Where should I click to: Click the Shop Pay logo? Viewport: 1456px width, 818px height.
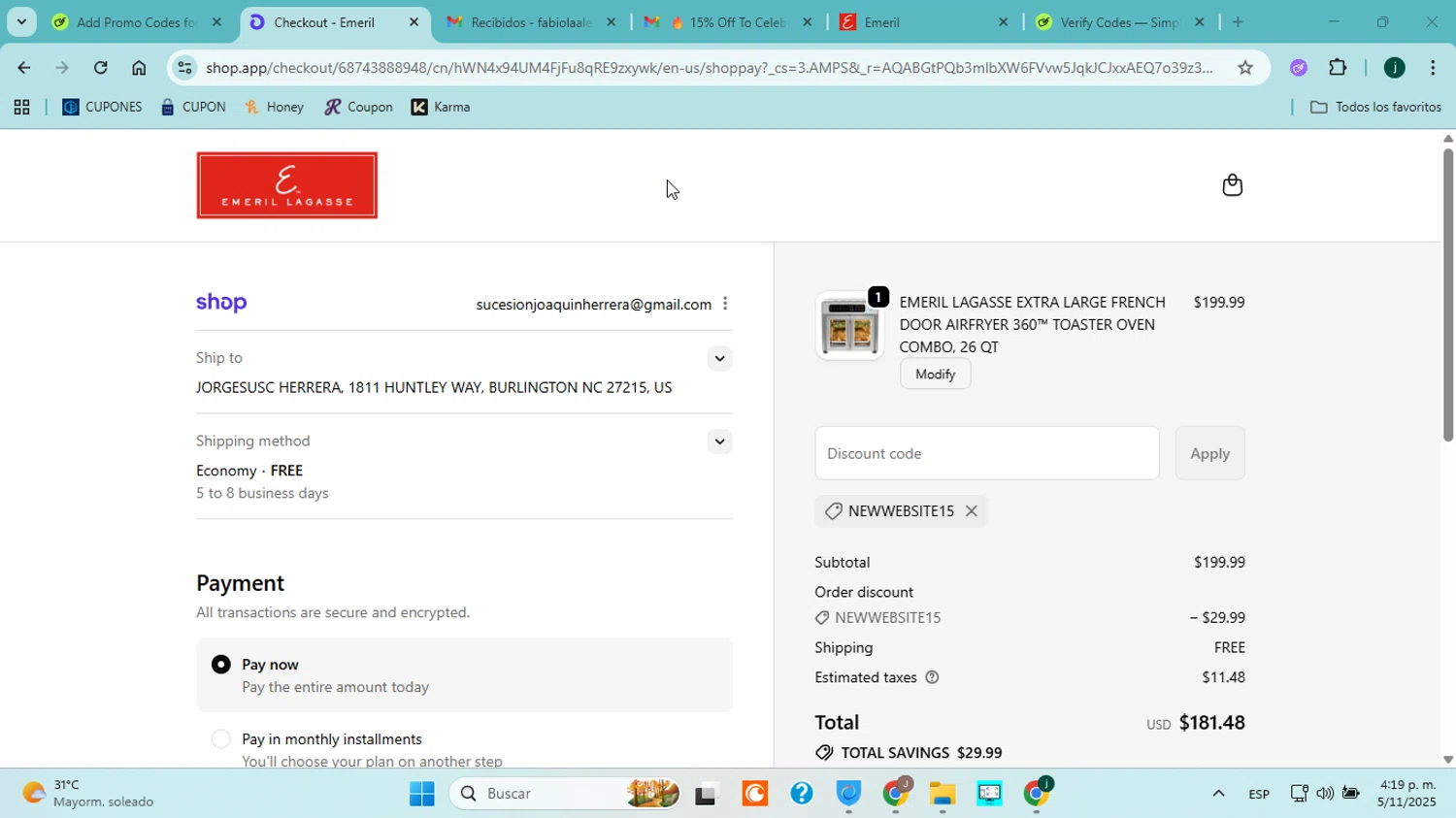pyautogui.click(x=221, y=303)
